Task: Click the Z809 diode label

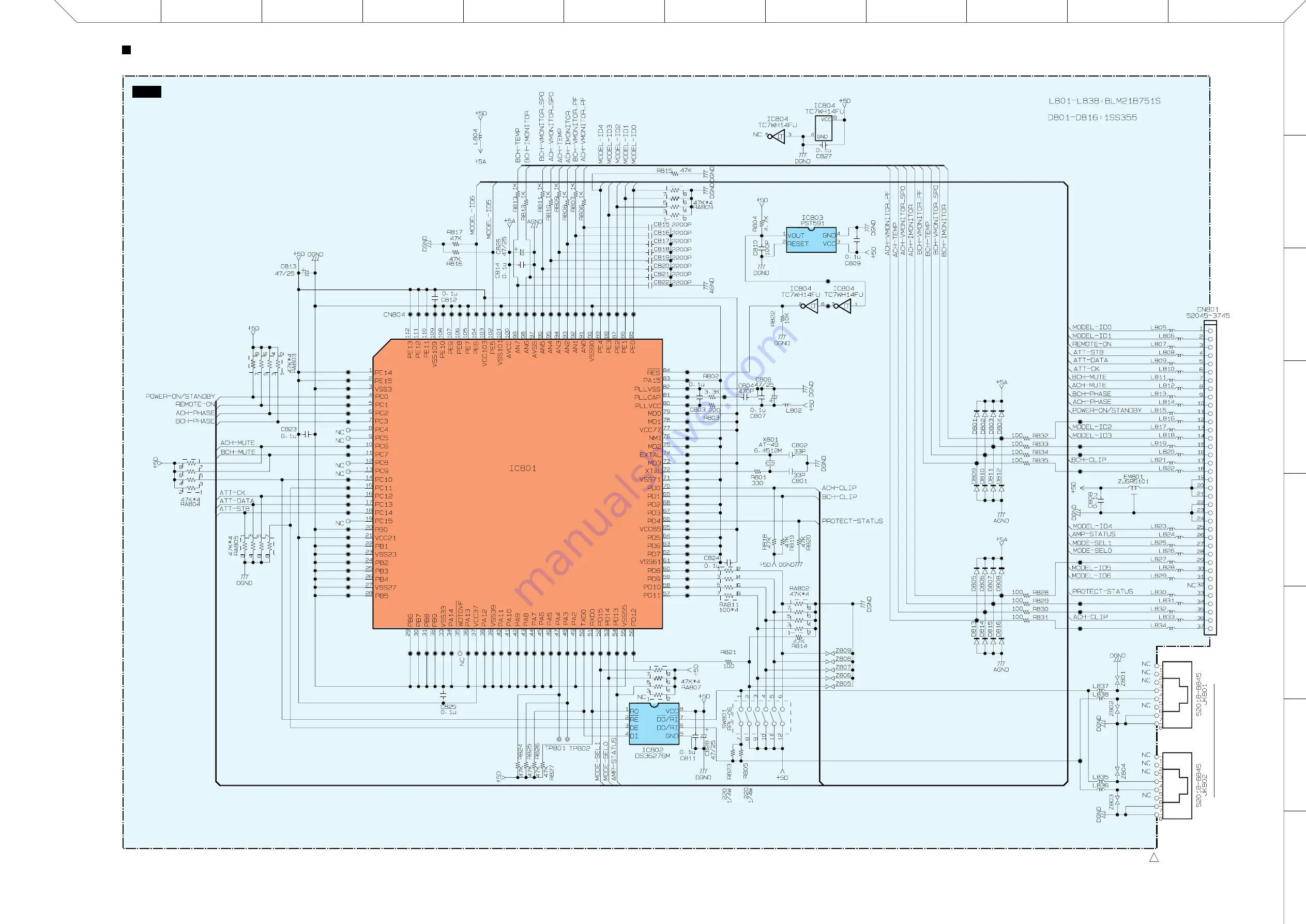Action: click(843, 650)
